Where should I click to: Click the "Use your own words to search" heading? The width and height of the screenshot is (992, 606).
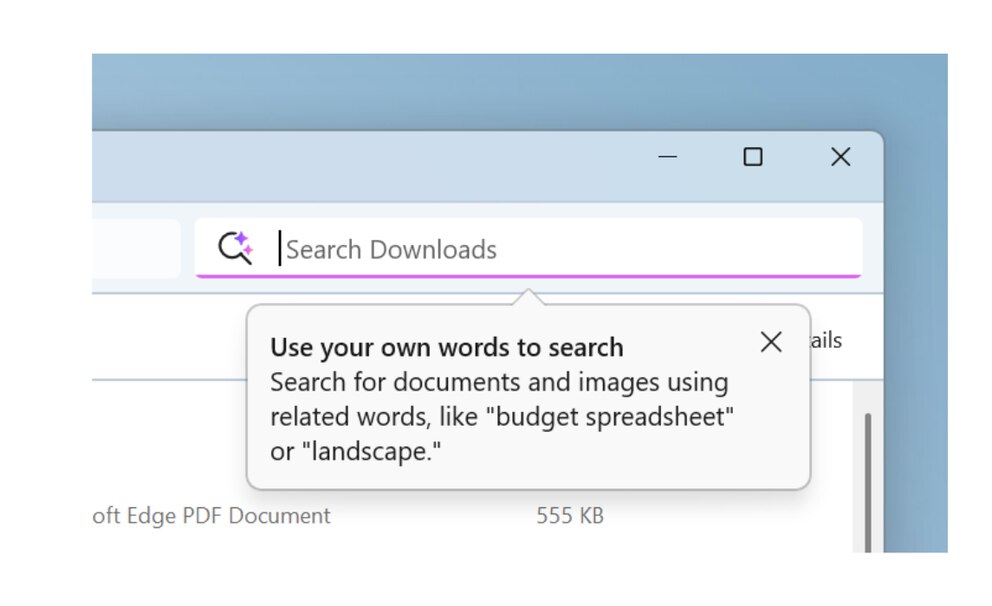pyautogui.click(x=447, y=347)
